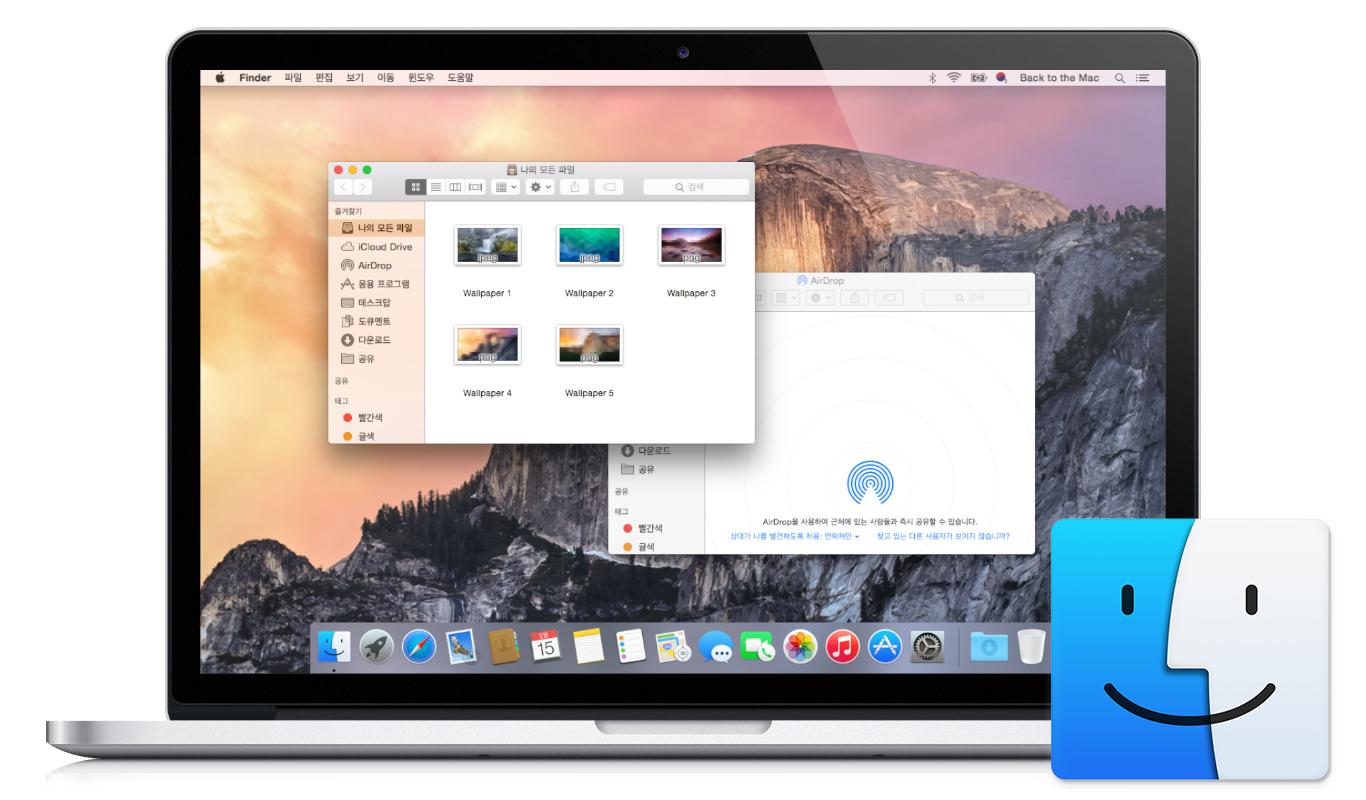
Task: Open Safari compass icon in Dock
Action: pos(419,647)
